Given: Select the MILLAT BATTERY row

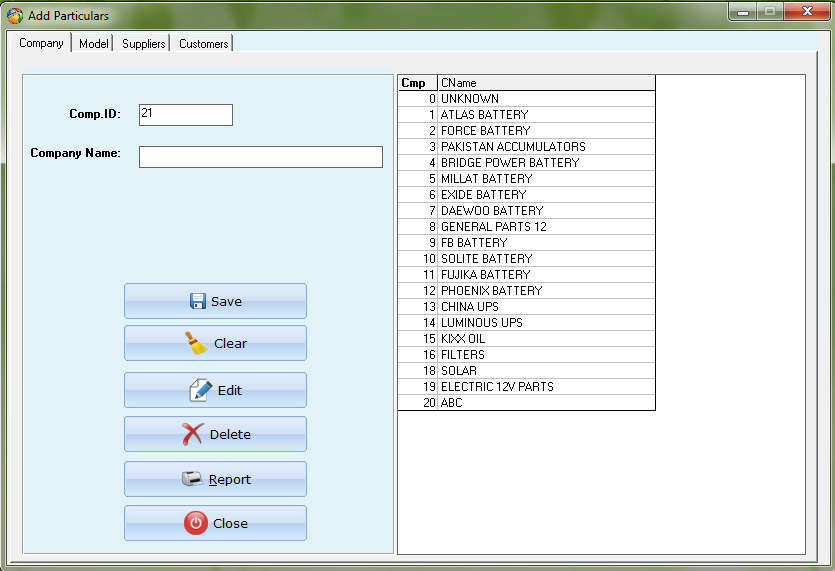Looking at the screenshot, I should (x=527, y=178).
